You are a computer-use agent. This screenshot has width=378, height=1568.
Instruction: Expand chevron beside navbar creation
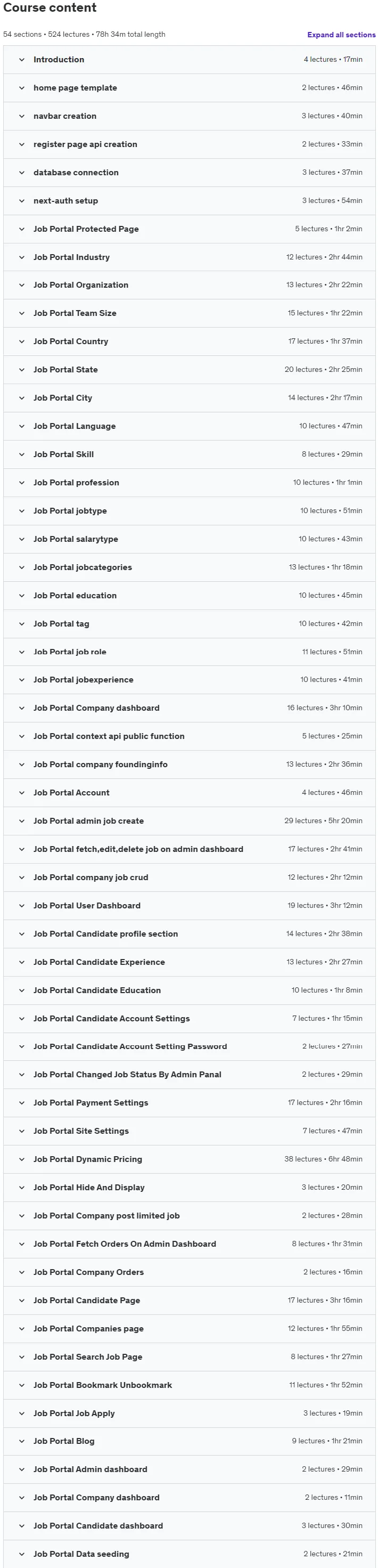(22, 116)
